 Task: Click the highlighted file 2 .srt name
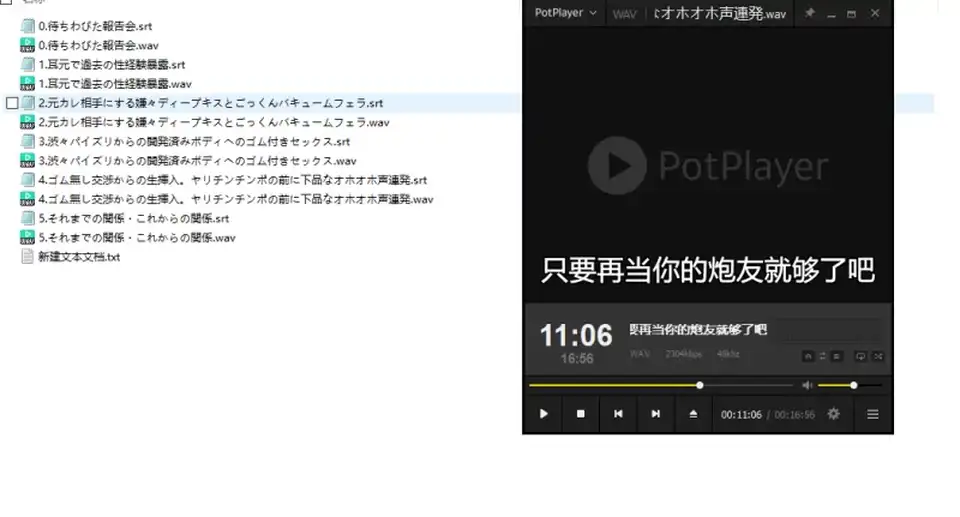(x=211, y=103)
